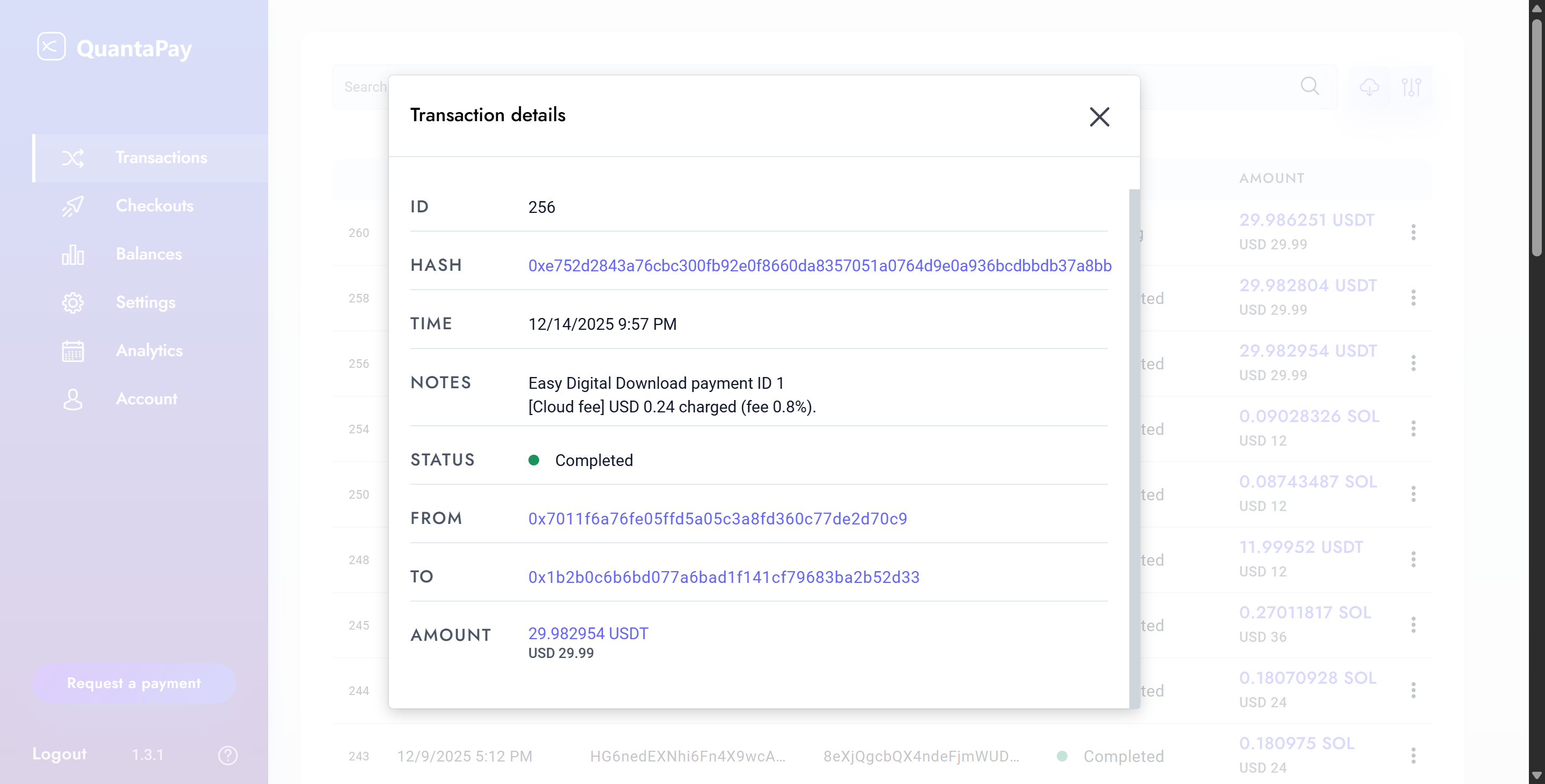Click the Settings gear icon

click(x=72, y=302)
